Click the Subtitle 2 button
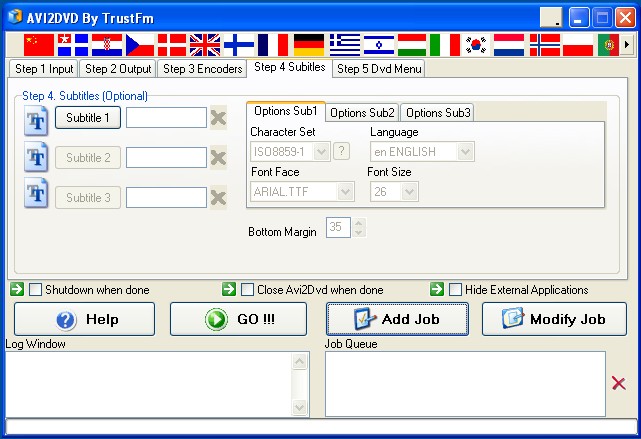The height and width of the screenshot is (439, 641). (88, 157)
